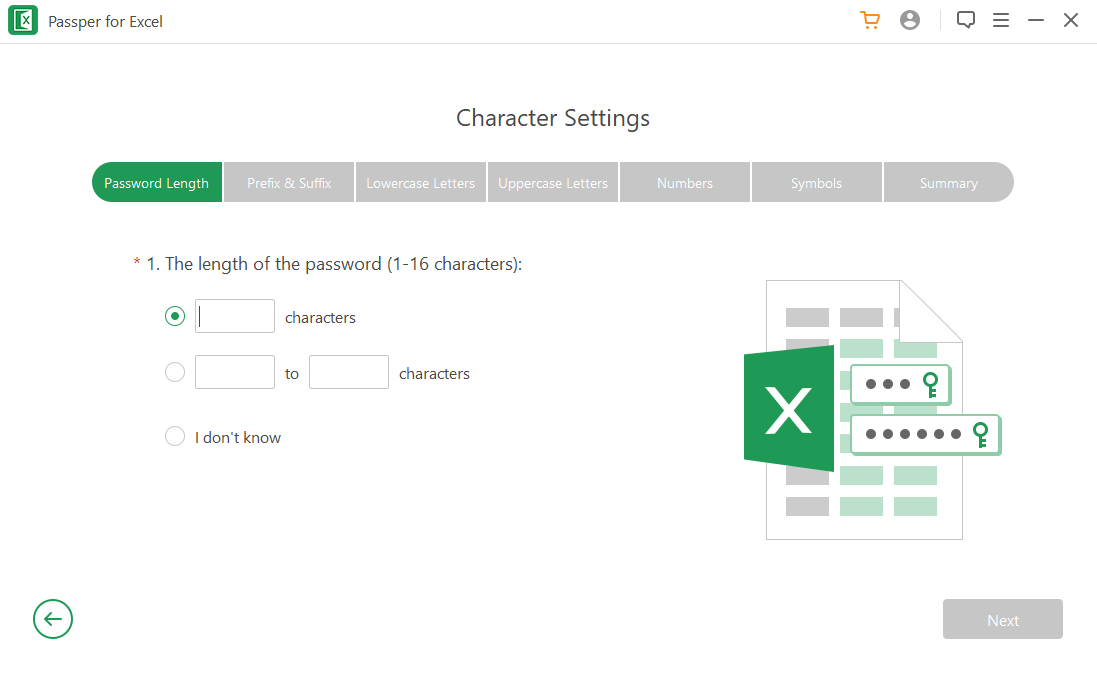Switch to the Prefix & Suffix tab
The image size is (1097, 677).
[x=289, y=183]
